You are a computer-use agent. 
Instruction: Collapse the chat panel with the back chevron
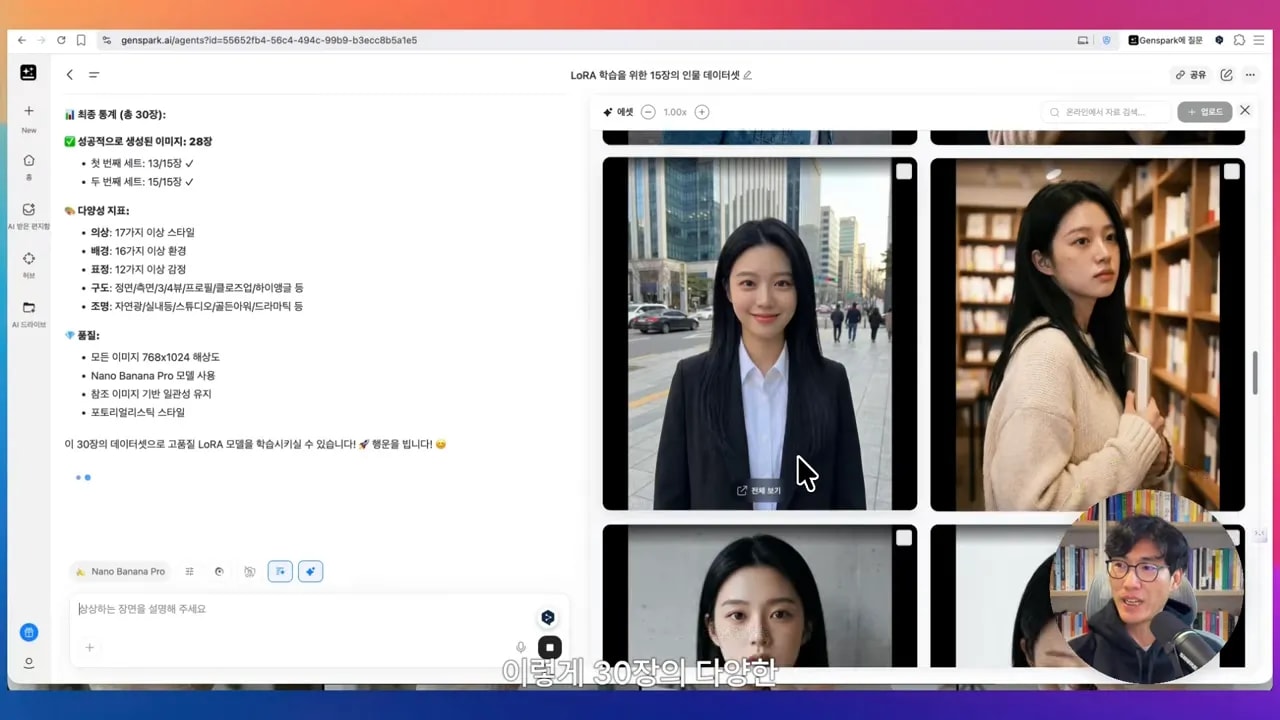point(69,75)
